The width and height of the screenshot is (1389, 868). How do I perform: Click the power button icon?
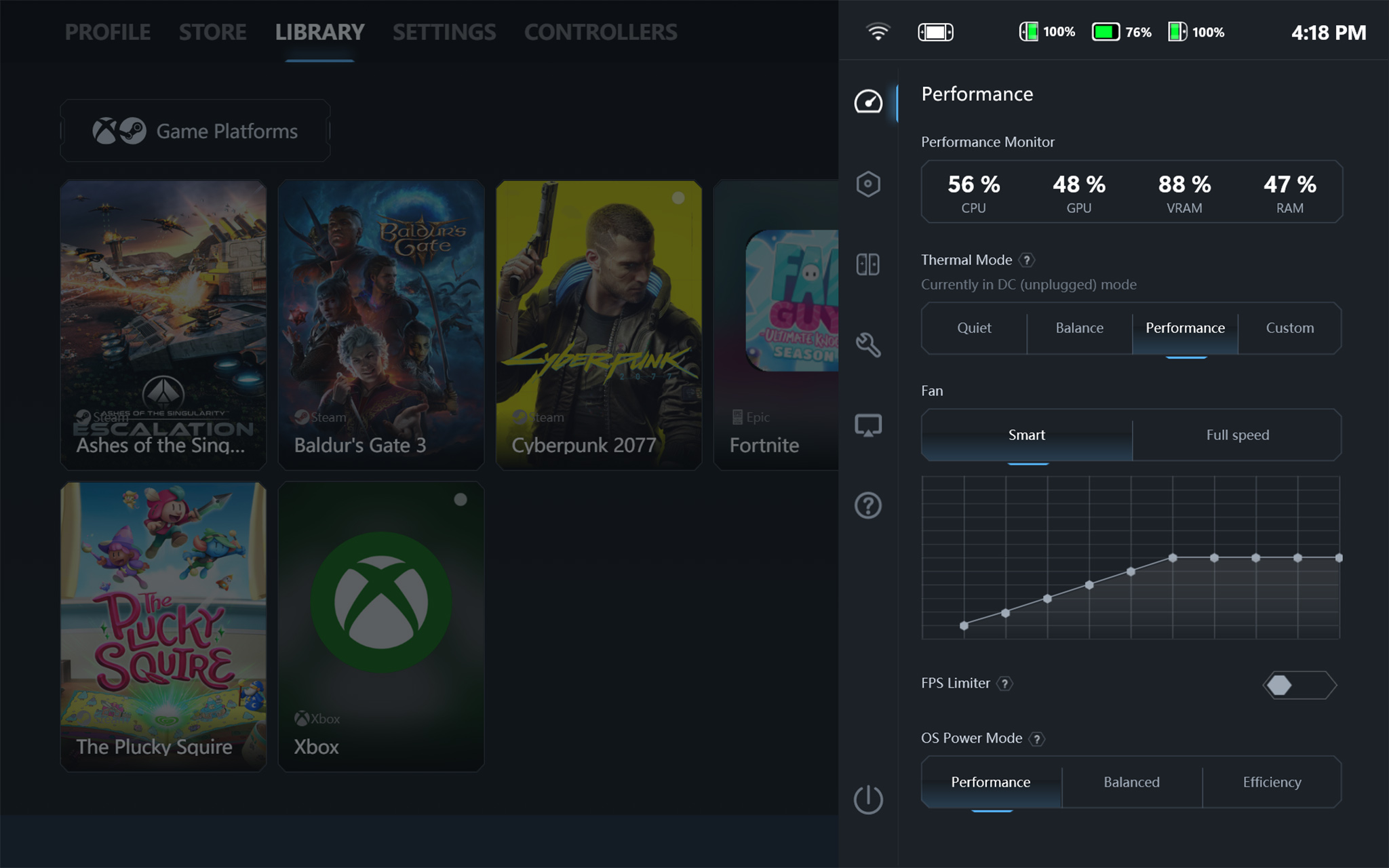click(x=868, y=800)
